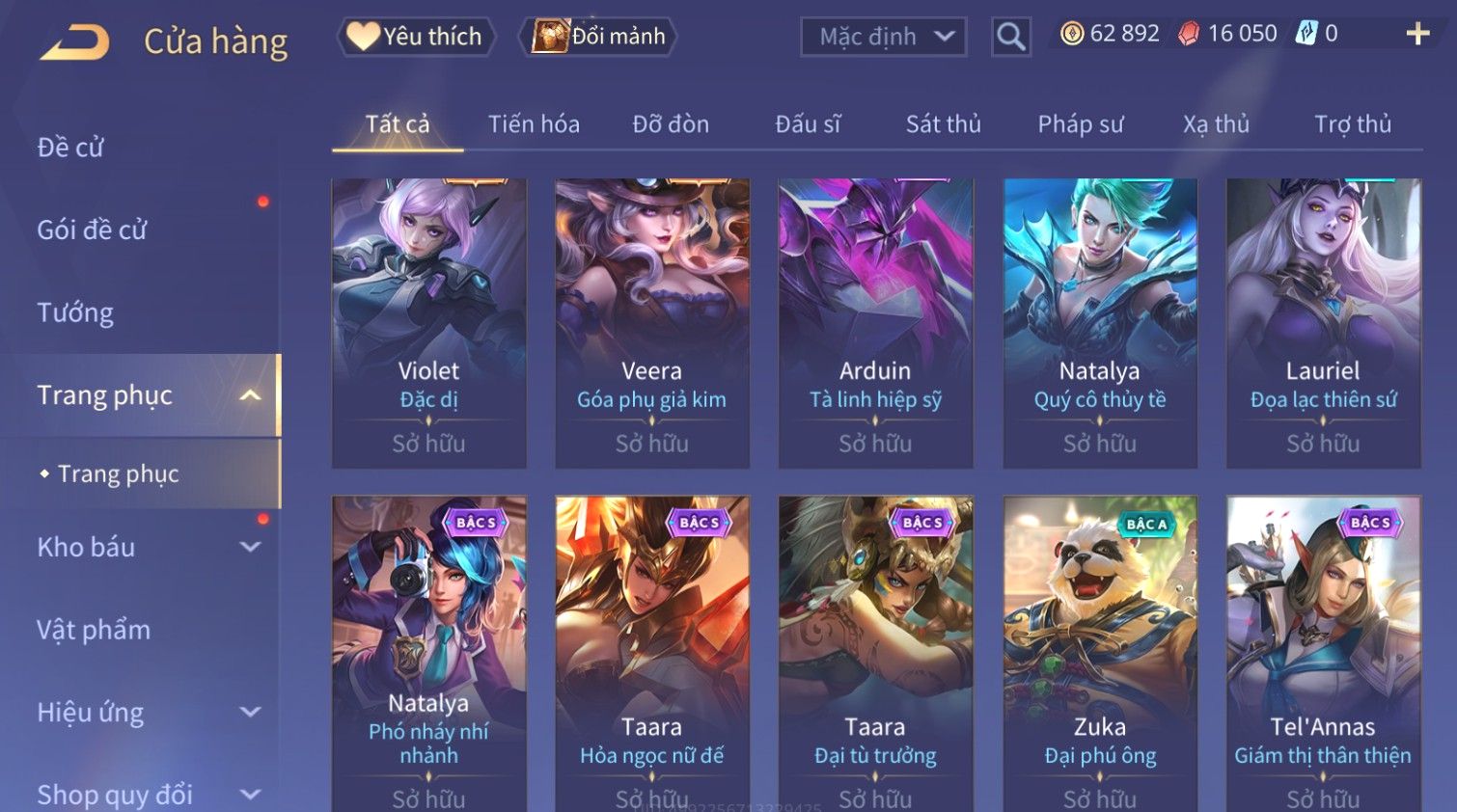Switch to the Pháp sư tab
1457x812 pixels.
point(1080,124)
